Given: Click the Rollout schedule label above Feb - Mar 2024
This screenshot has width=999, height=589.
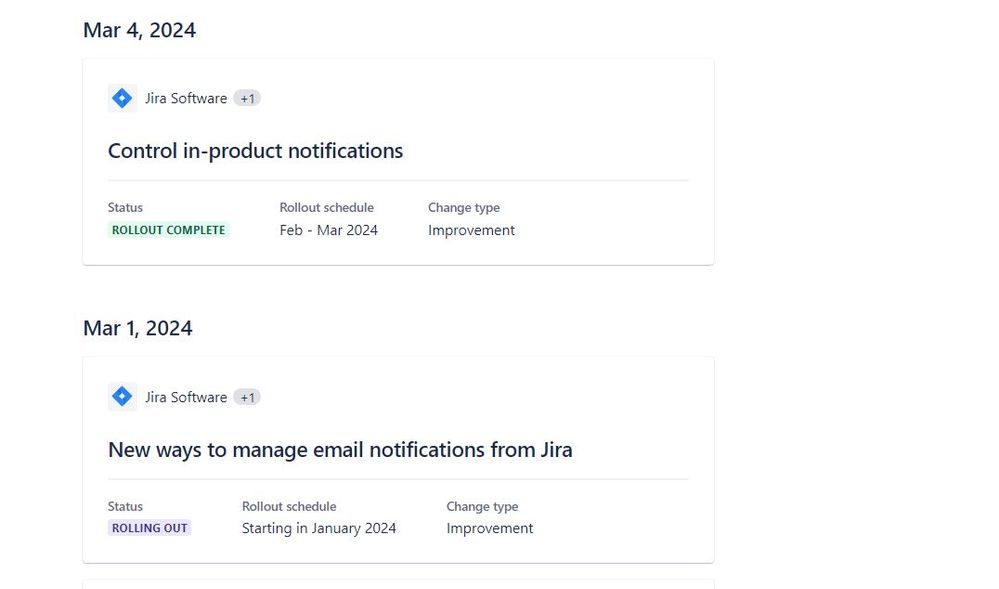Looking at the screenshot, I should point(326,208).
